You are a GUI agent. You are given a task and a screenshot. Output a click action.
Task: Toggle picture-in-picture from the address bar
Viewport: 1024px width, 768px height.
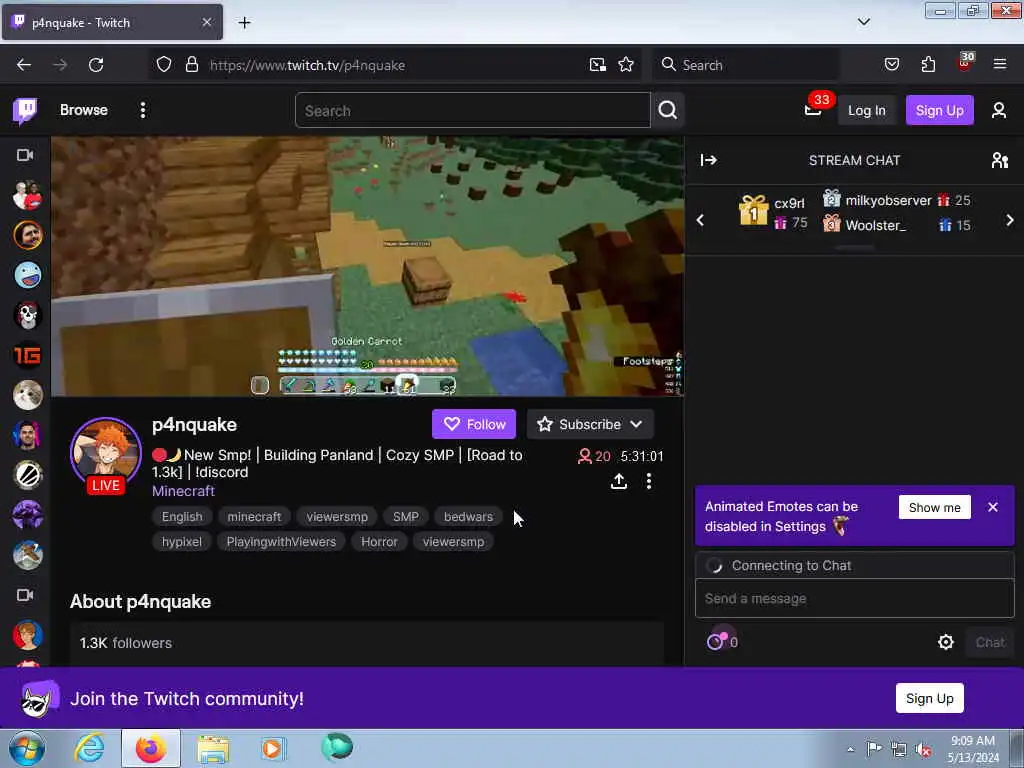pyautogui.click(x=598, y=65)
